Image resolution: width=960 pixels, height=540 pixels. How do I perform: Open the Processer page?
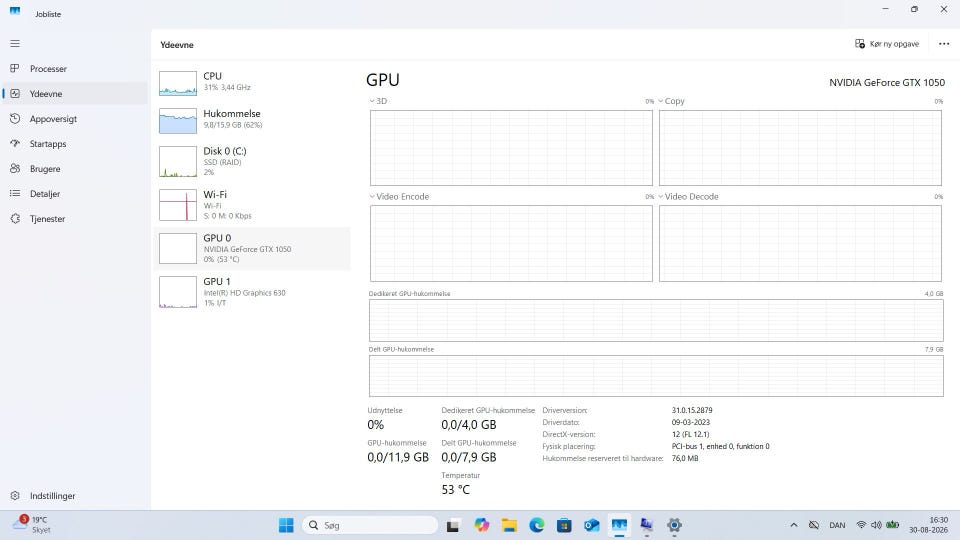74,69
